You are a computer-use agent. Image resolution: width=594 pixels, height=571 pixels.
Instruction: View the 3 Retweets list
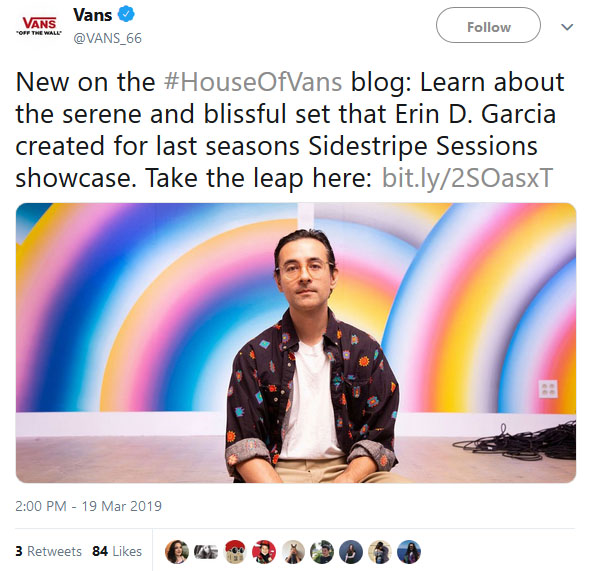[48, 551]
